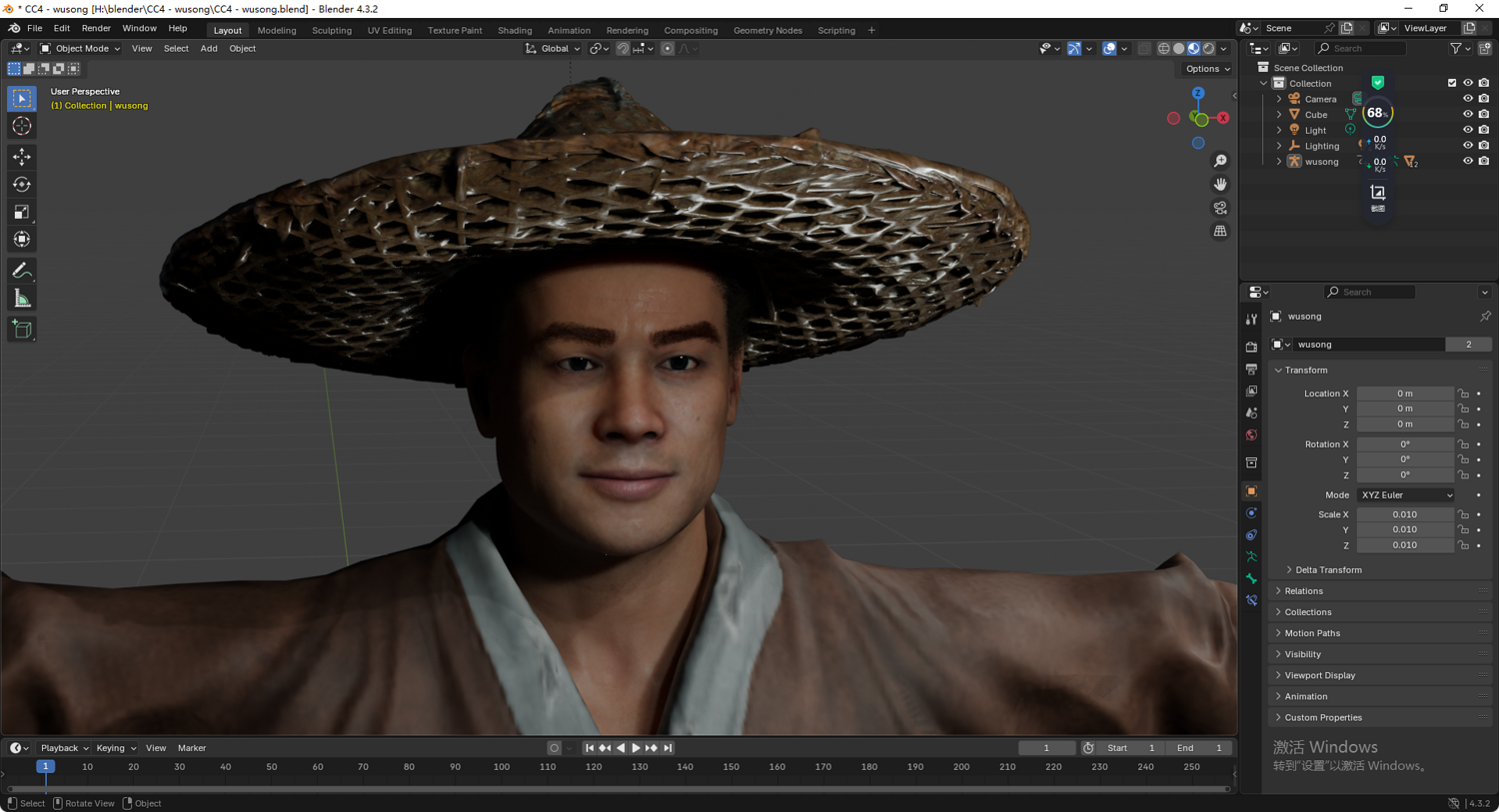The width and height of the screenshot is (1499, 812).
Task: Click the End frame field in timeline
Action: click(1200, 748)
